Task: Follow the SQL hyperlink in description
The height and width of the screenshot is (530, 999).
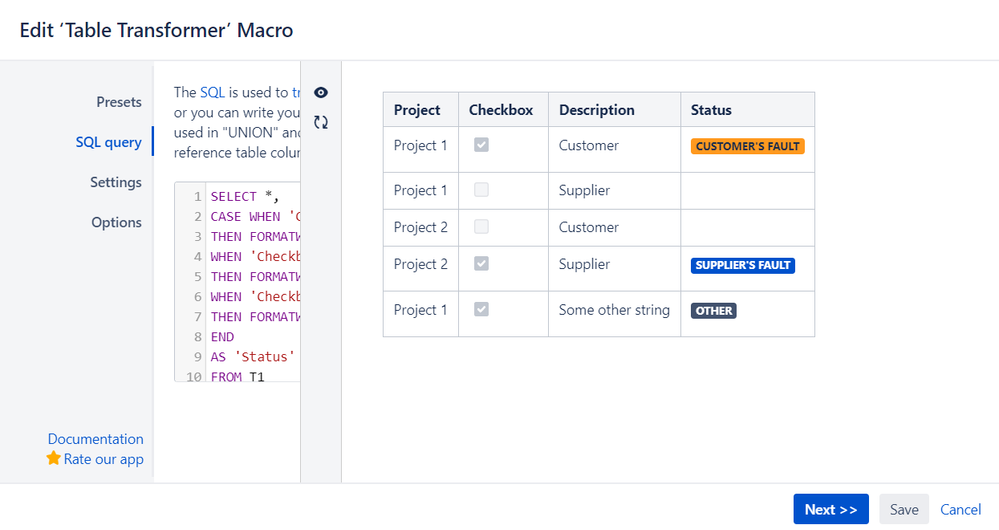Action: [212, 92]
